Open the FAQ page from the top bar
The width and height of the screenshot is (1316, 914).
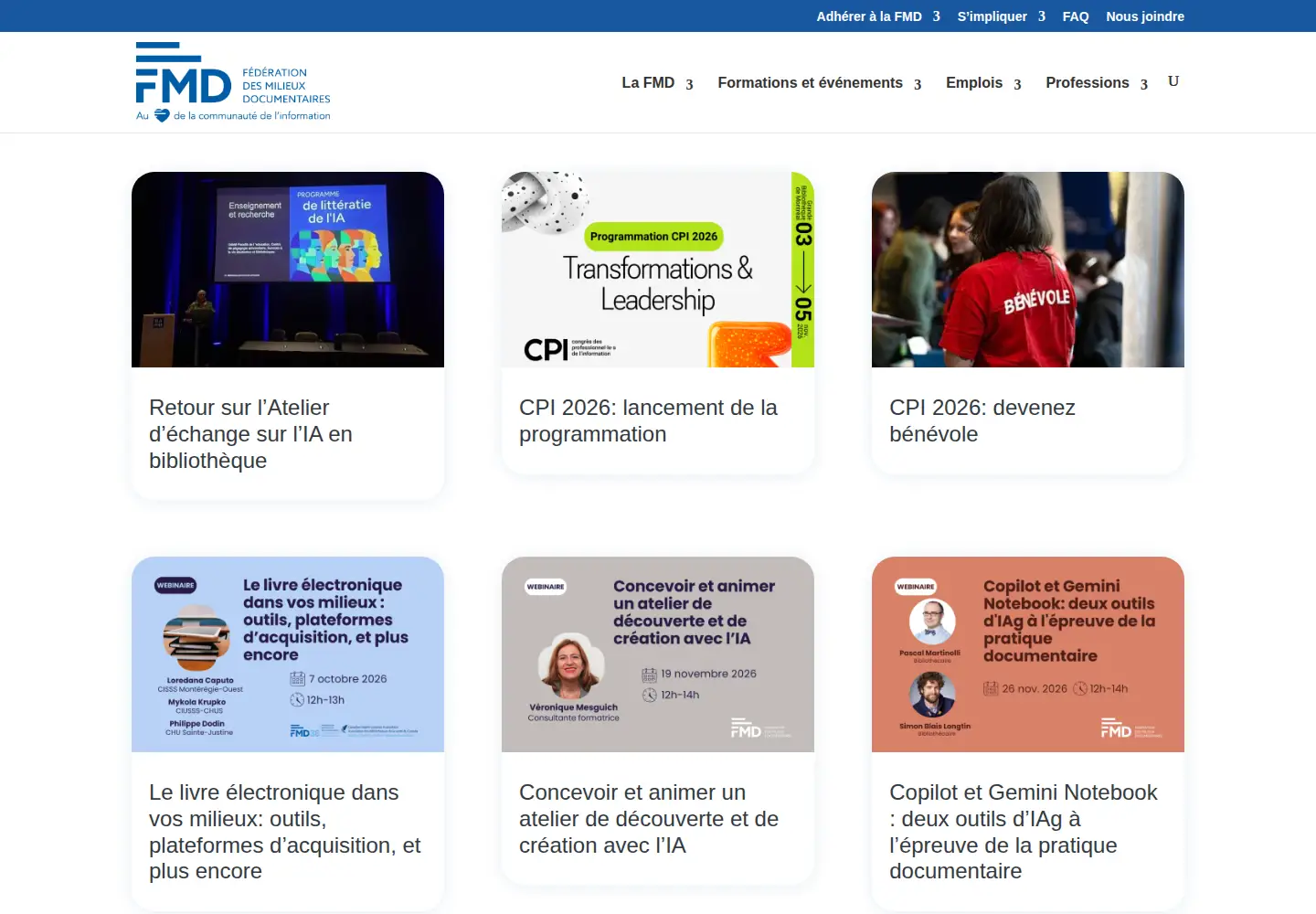point(1076,16)
